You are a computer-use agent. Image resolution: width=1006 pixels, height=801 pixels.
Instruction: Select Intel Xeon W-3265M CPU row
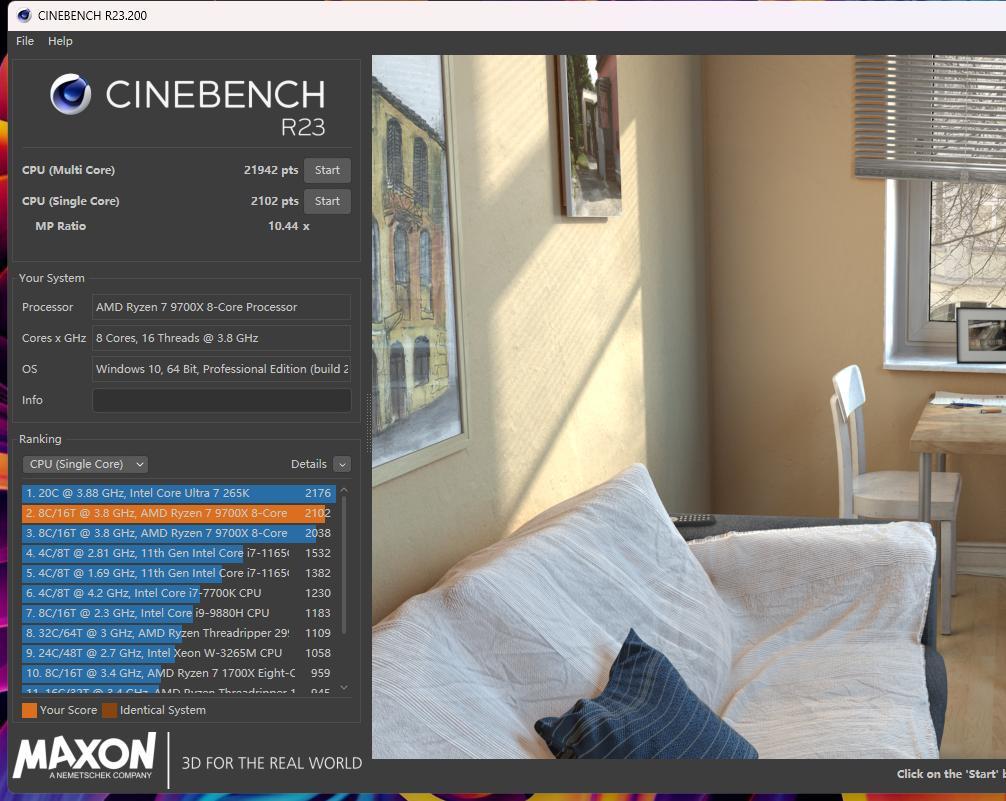[x=178, y=653]
